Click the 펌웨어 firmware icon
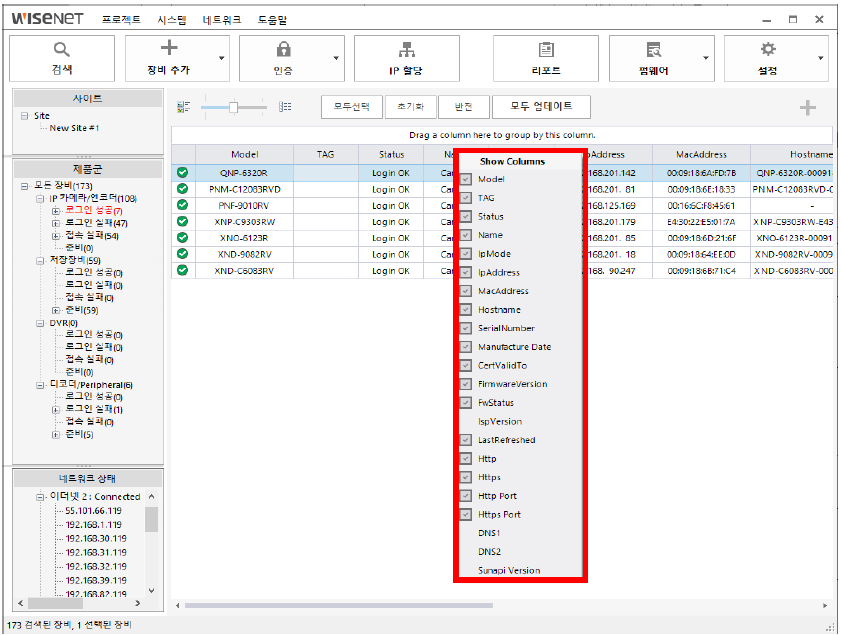 (653, 50)
